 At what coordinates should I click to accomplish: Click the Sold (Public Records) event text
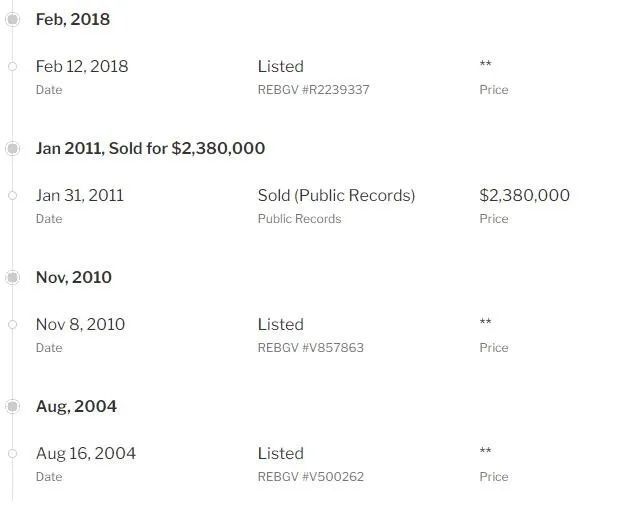336,196
